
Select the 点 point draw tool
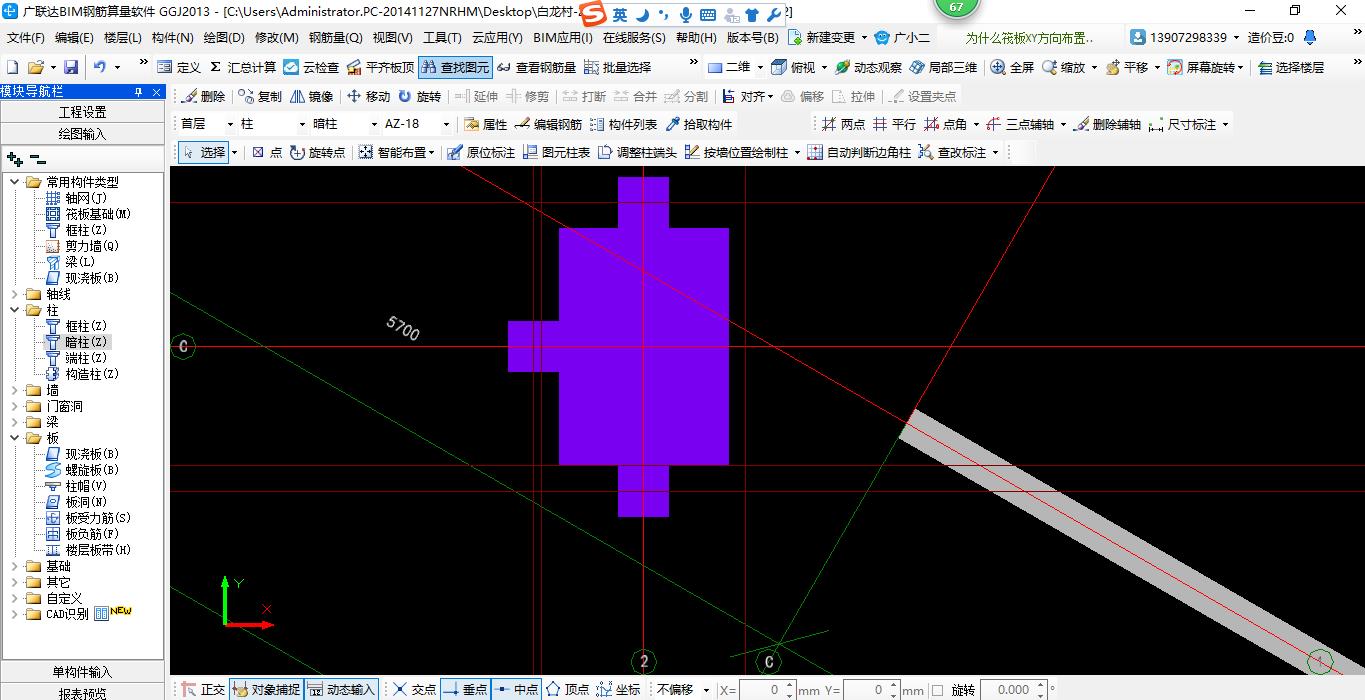click(266, 152)
